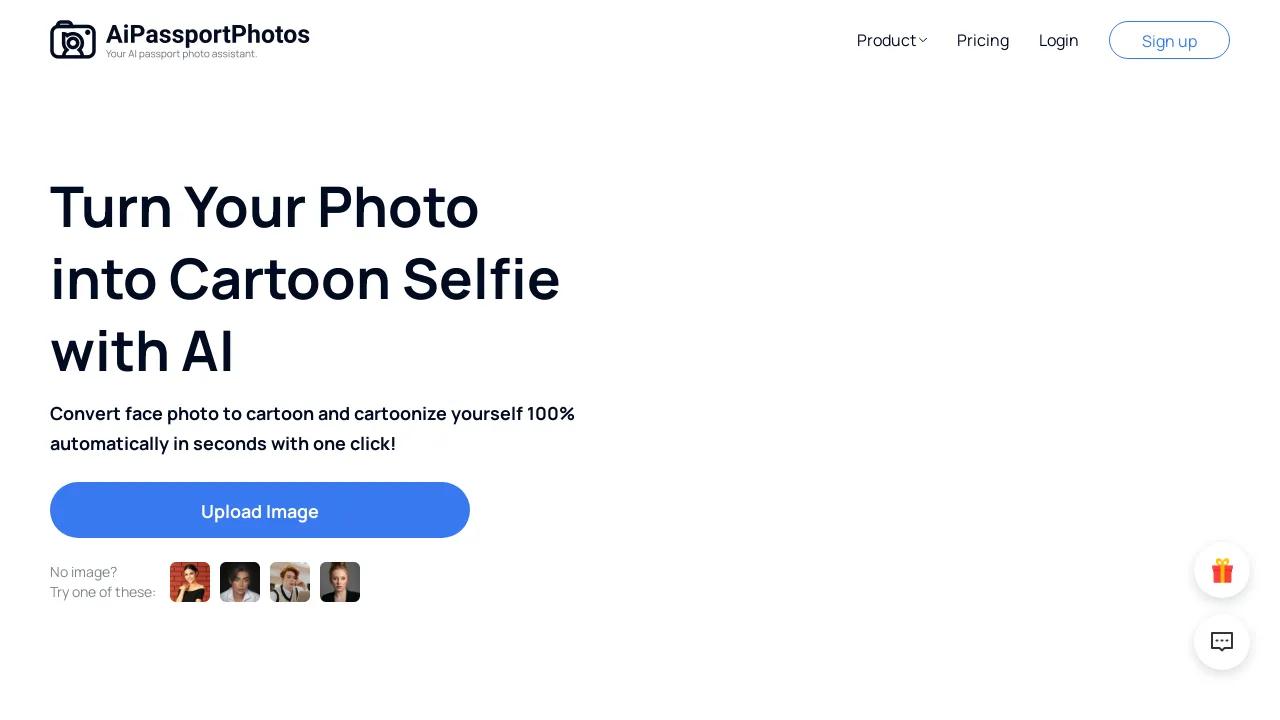Expand the Product menu chevron arrow

(923, 41)
